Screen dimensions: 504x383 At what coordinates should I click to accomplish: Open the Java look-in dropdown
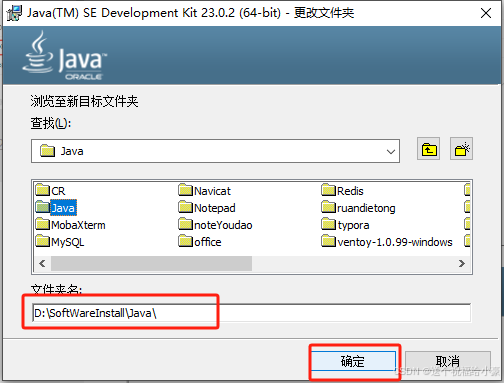point(215,151)
